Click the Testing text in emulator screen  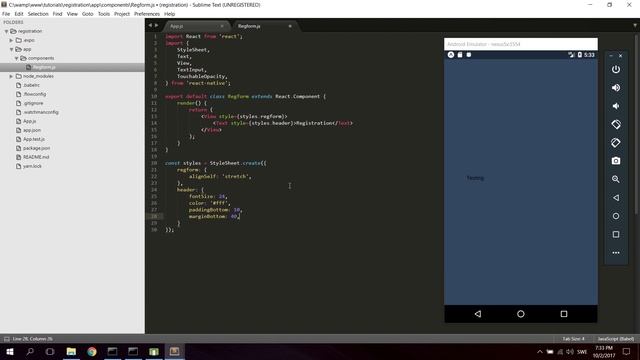[475, 178]
